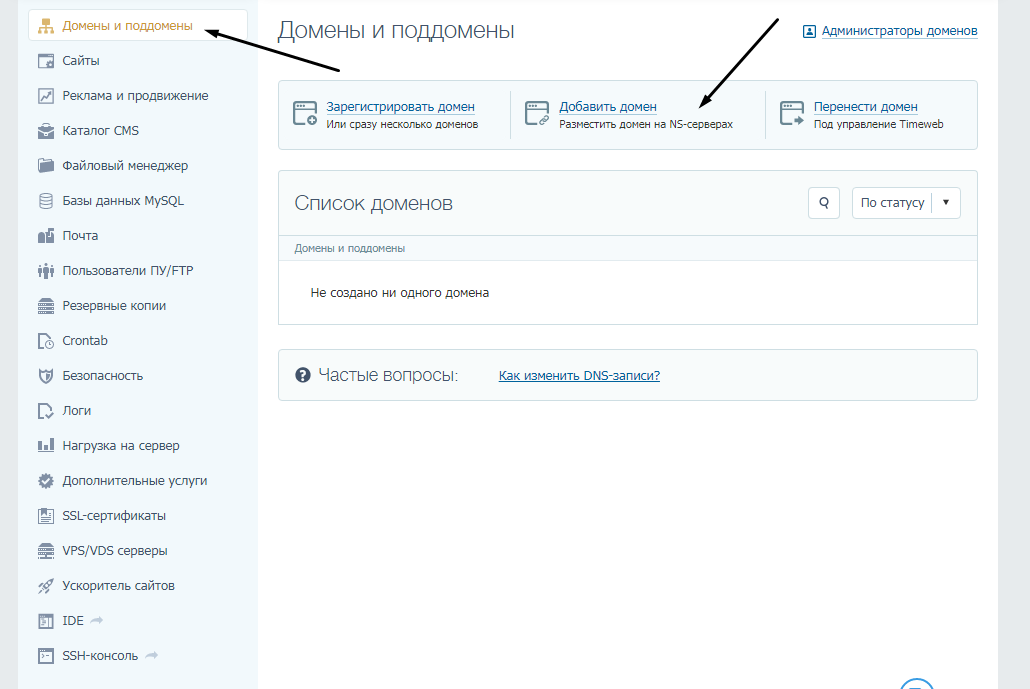
Task: Click the Crontab clock icon
Action: pos(45,341)
